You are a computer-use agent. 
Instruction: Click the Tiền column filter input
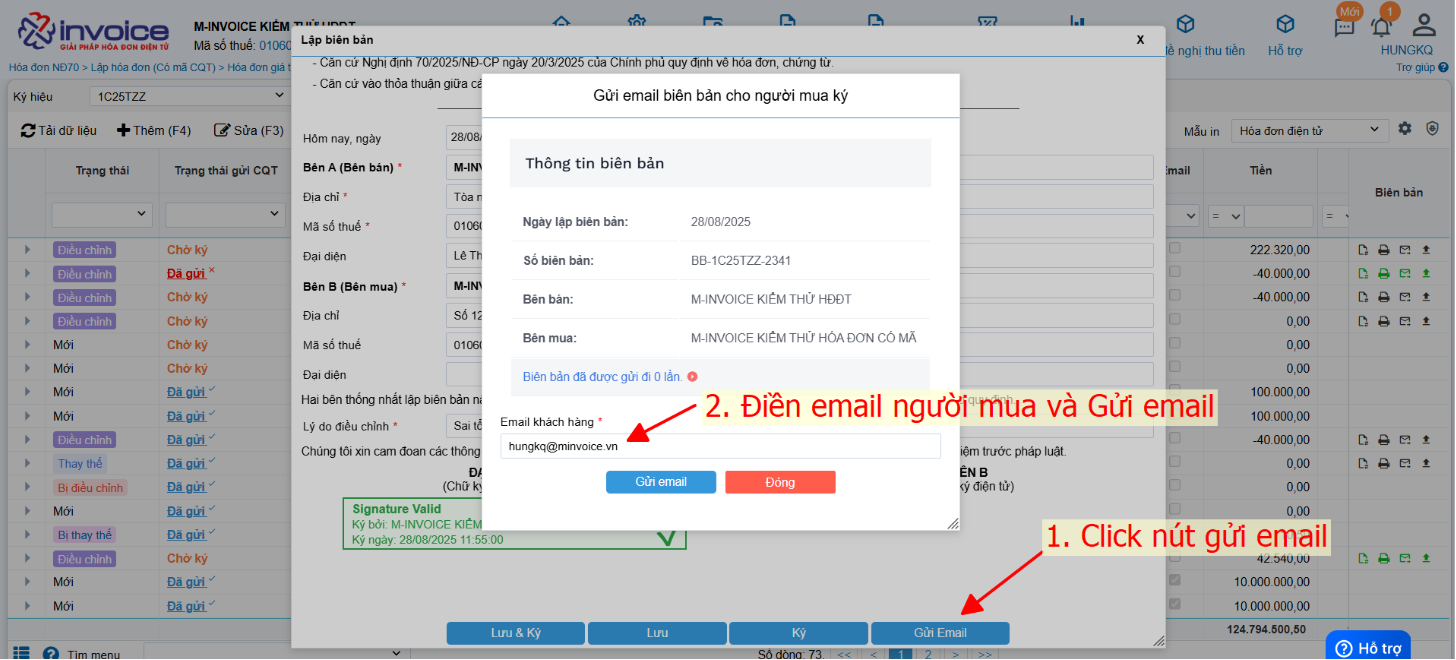(x=1280, y=215)
